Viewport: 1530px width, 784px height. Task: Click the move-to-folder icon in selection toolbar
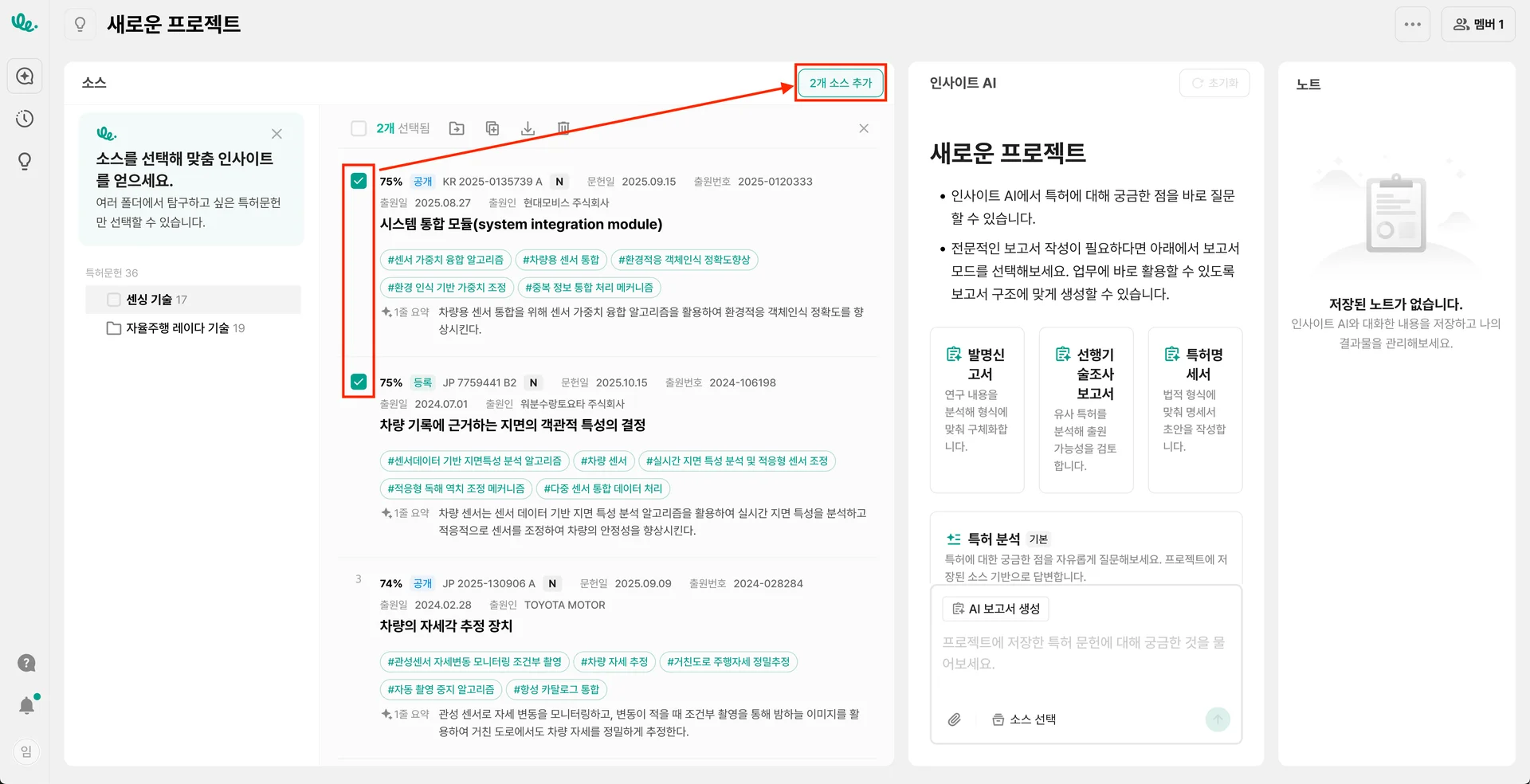click(x=457, y=128)
